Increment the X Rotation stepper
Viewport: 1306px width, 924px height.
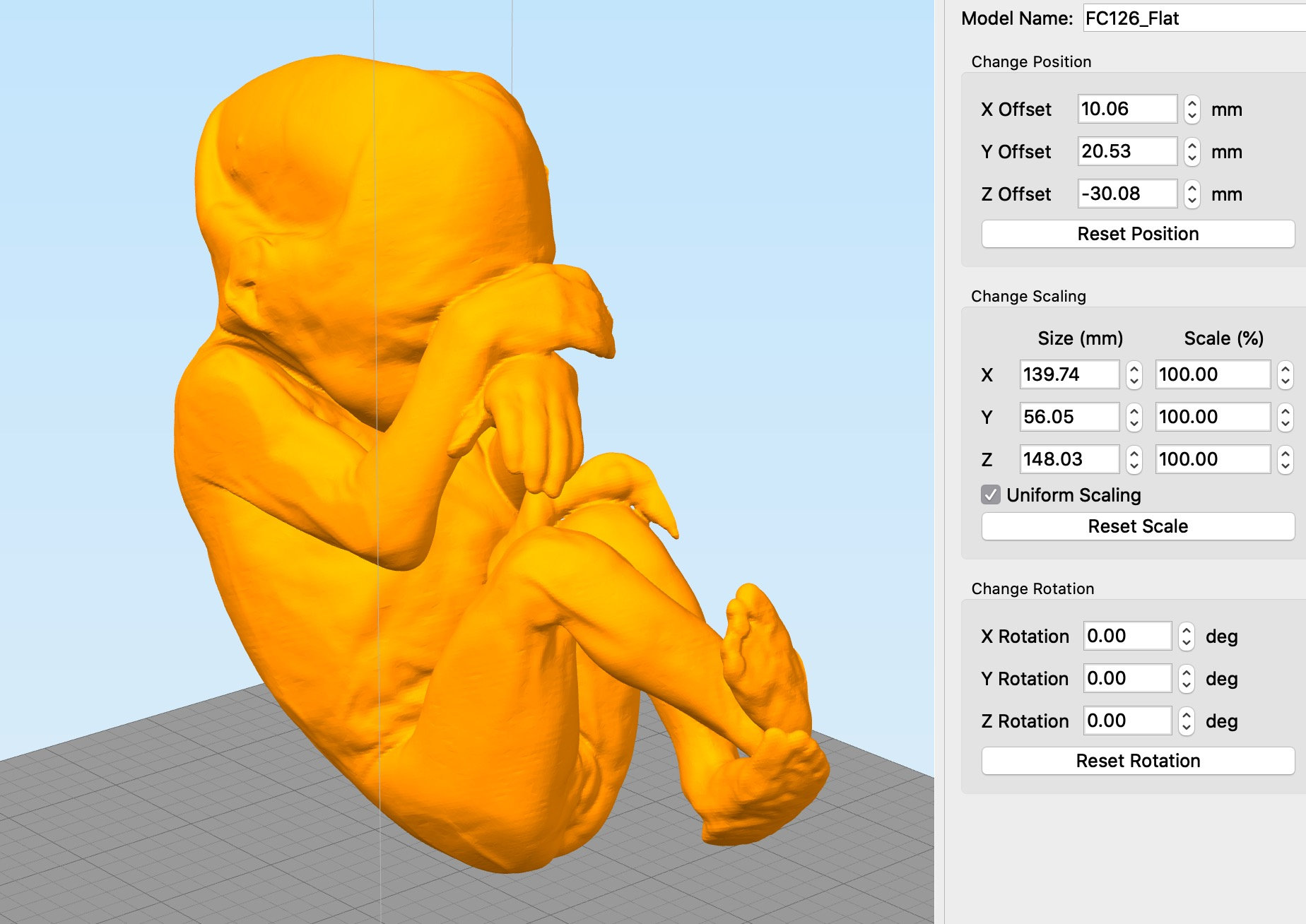pyautogui.click(x=1186, y=631)
